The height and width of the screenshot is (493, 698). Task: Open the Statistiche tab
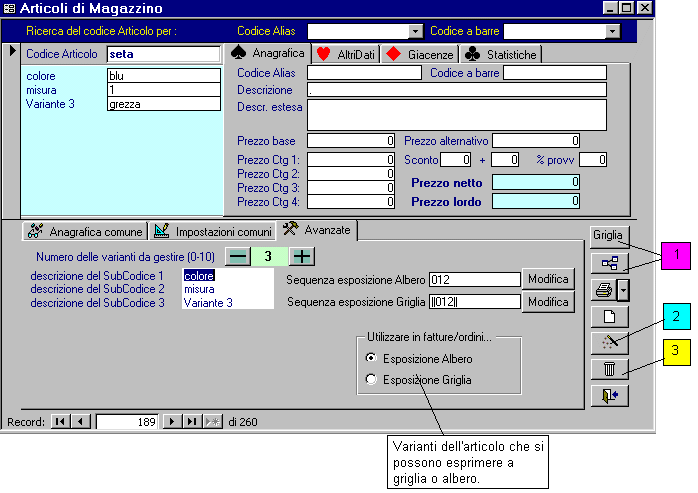pyautogui.click(x=501, y=55)
